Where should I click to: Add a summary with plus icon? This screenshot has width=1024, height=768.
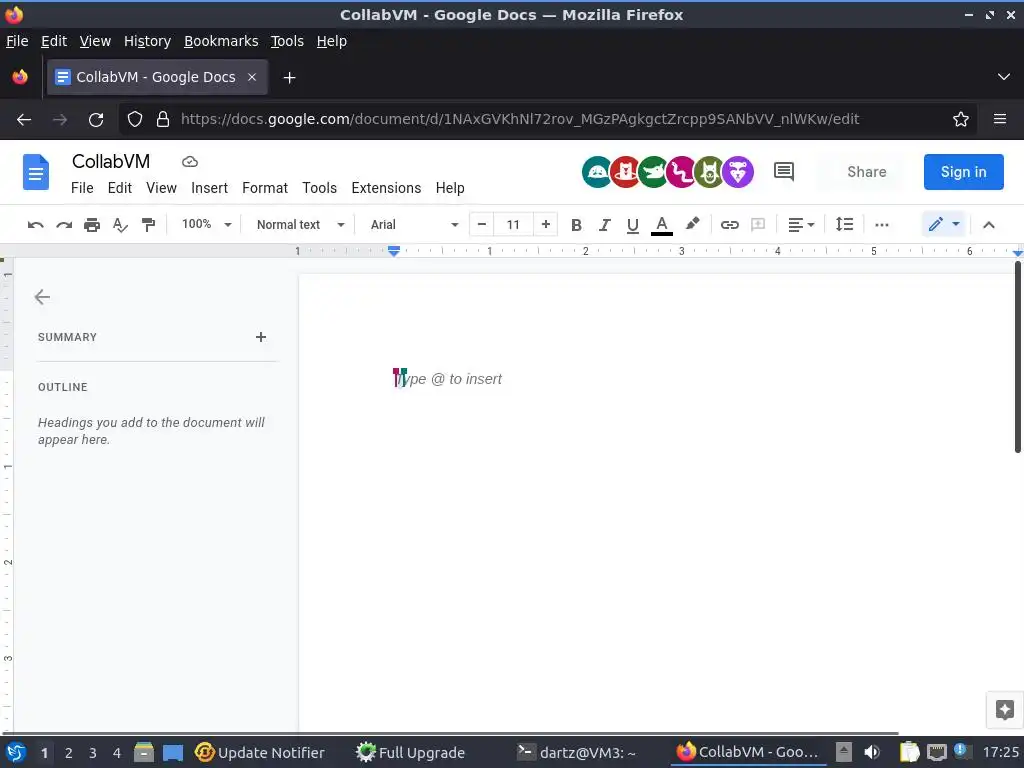tap(261, 337)
